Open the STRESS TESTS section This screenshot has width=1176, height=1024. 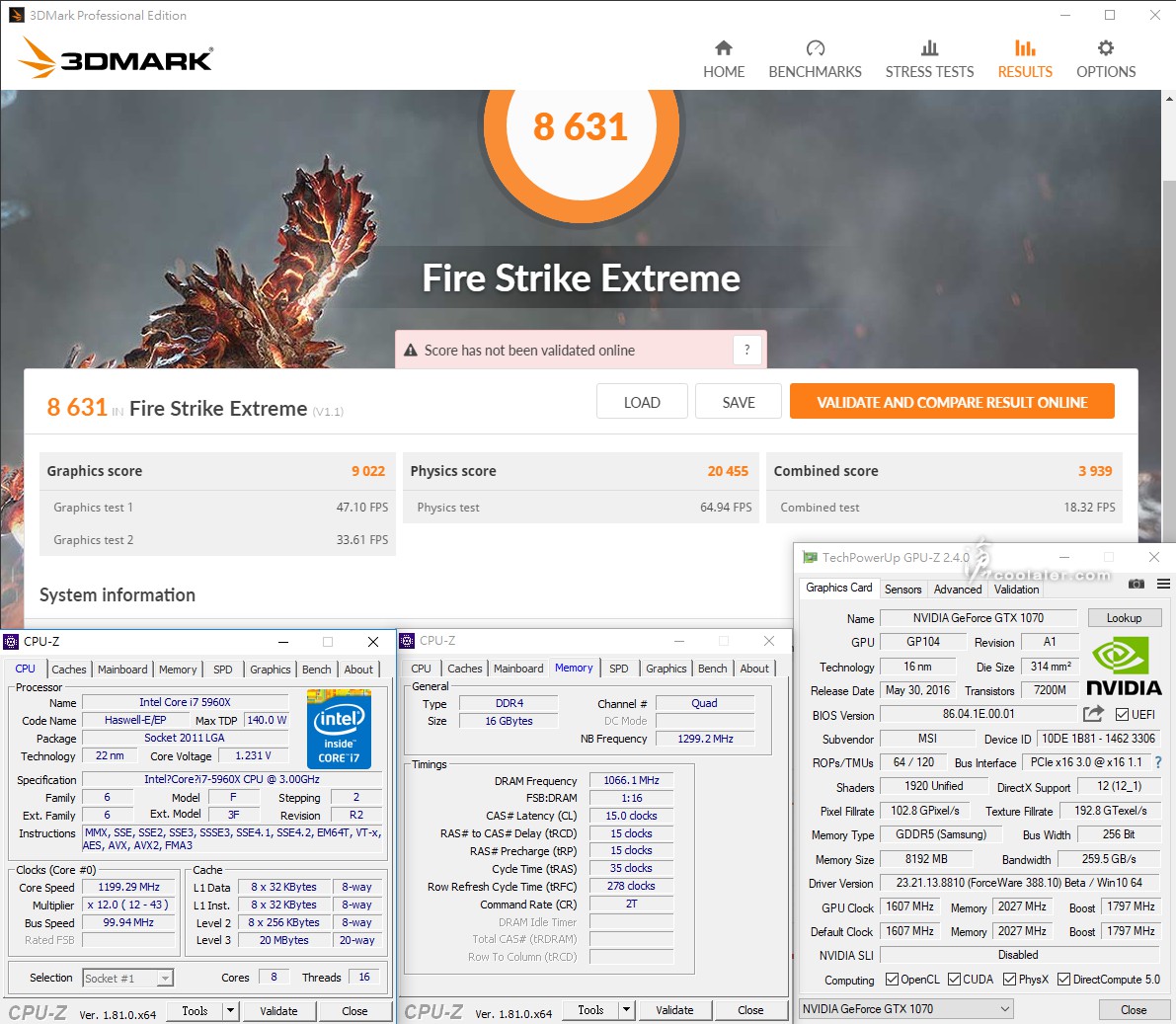pyautogui.click(x=929, y=59)
